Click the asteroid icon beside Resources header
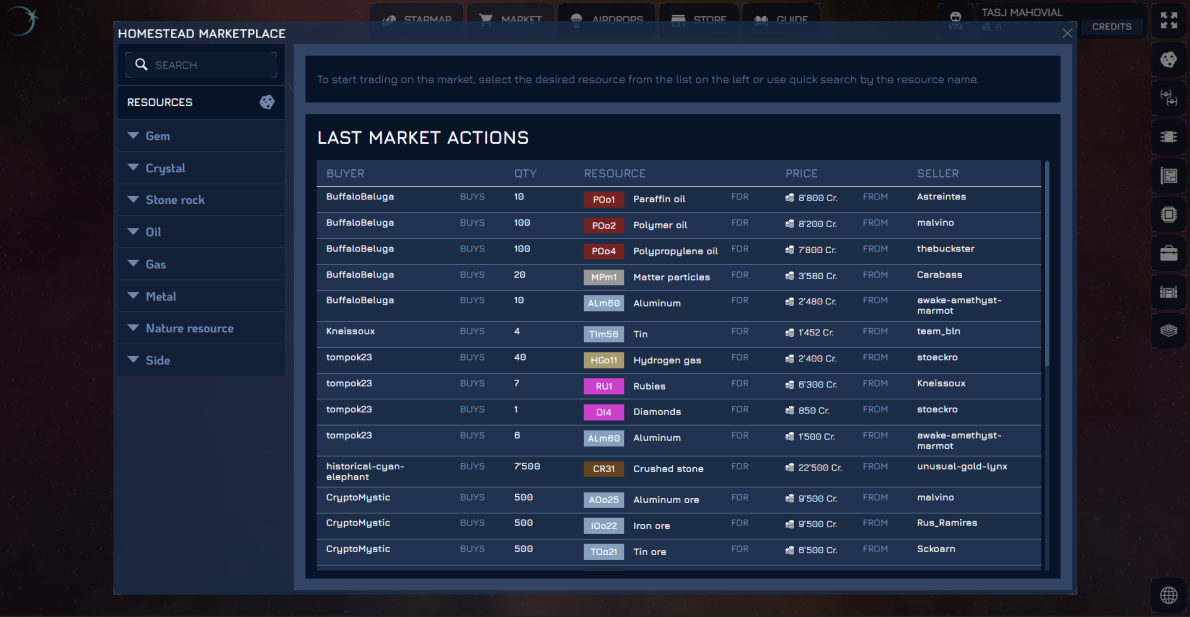Viewport: 1190px width, 617px height. coord(267,102)
